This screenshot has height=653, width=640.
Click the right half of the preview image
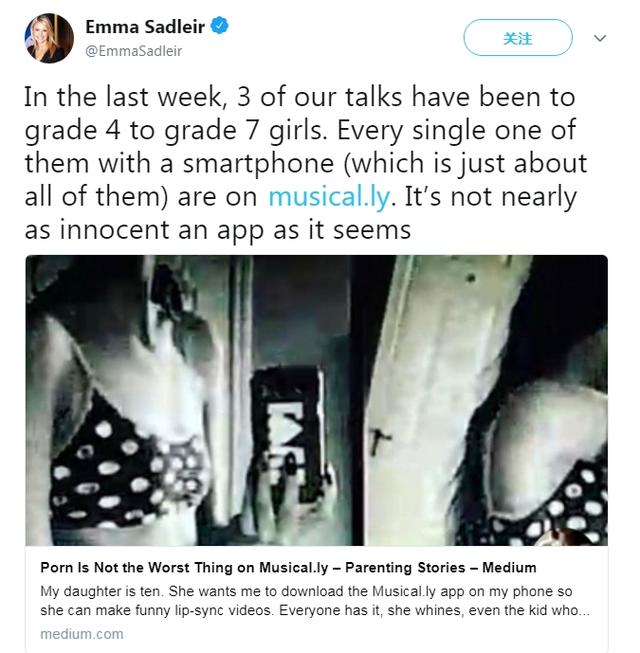pyautogui.click(x=500, y=400)
